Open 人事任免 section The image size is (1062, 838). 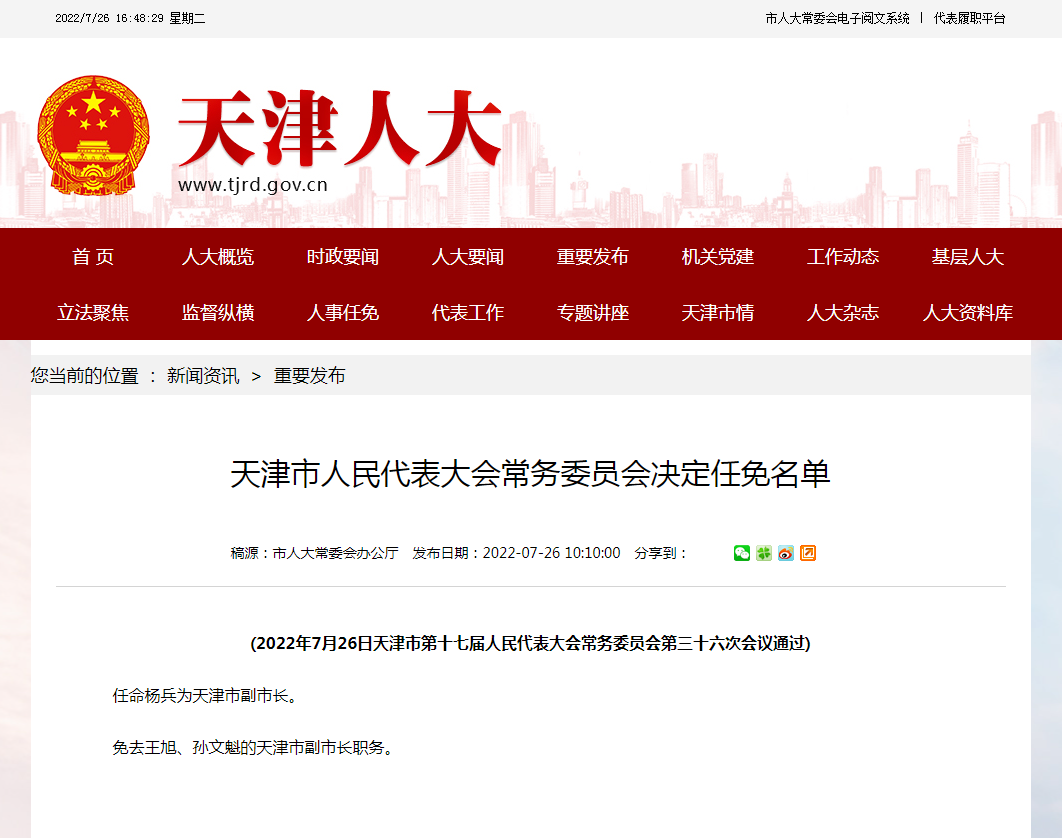click(343, 313)
